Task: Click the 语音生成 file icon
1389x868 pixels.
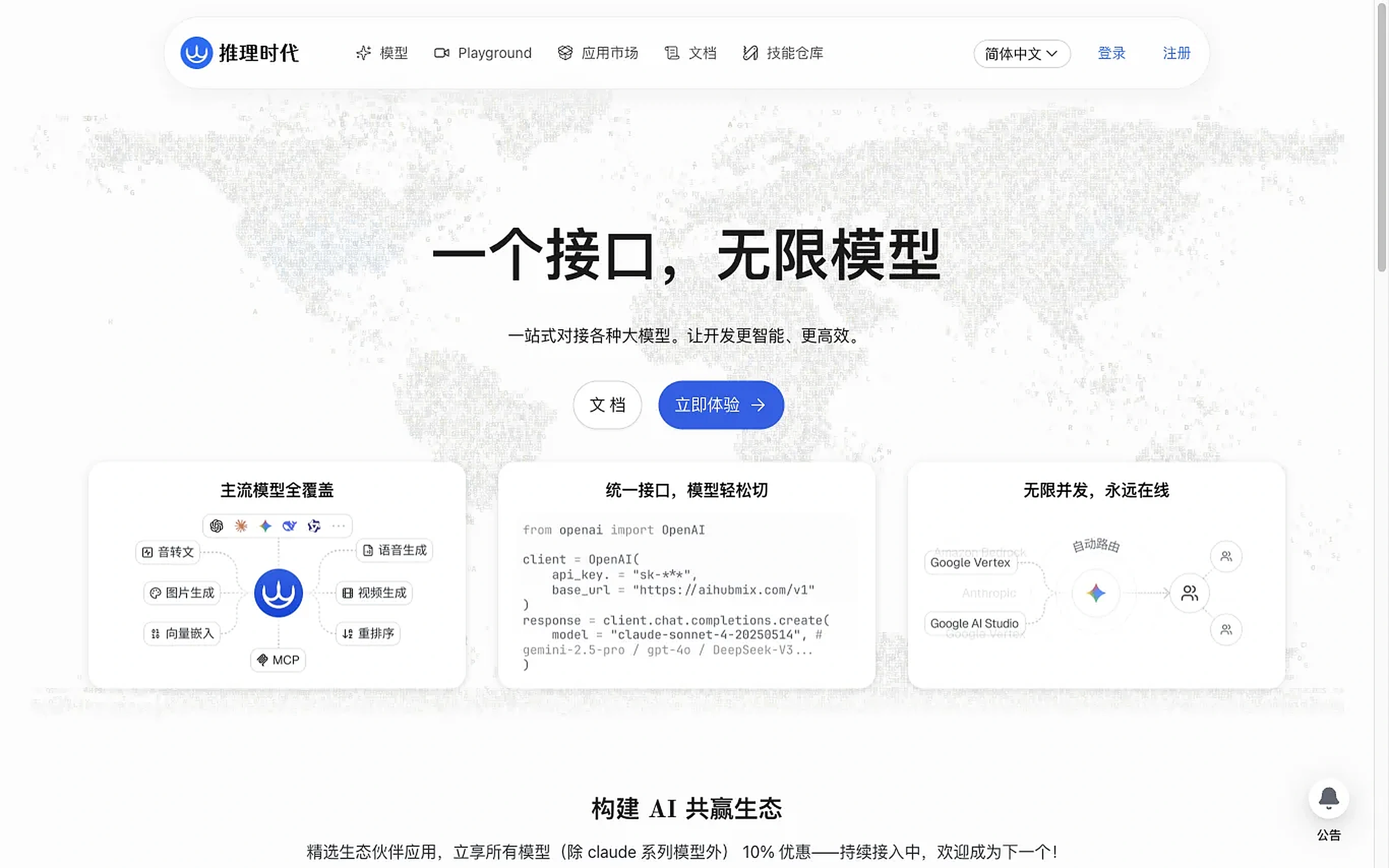Action: [x=368, y=550]
